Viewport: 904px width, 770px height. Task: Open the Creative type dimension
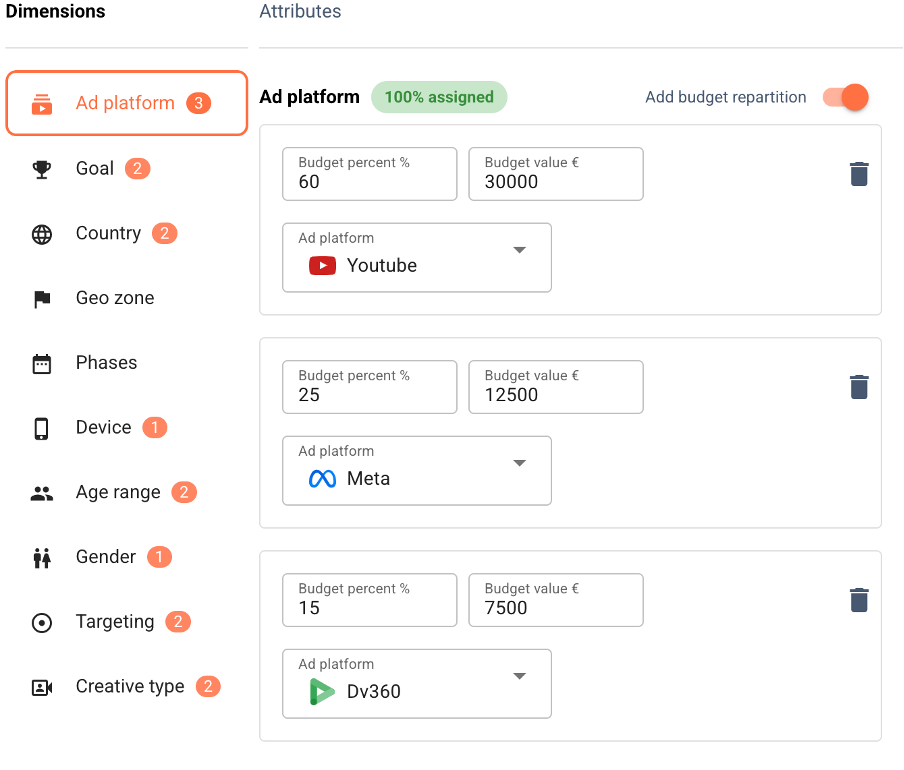coord(130,686)
